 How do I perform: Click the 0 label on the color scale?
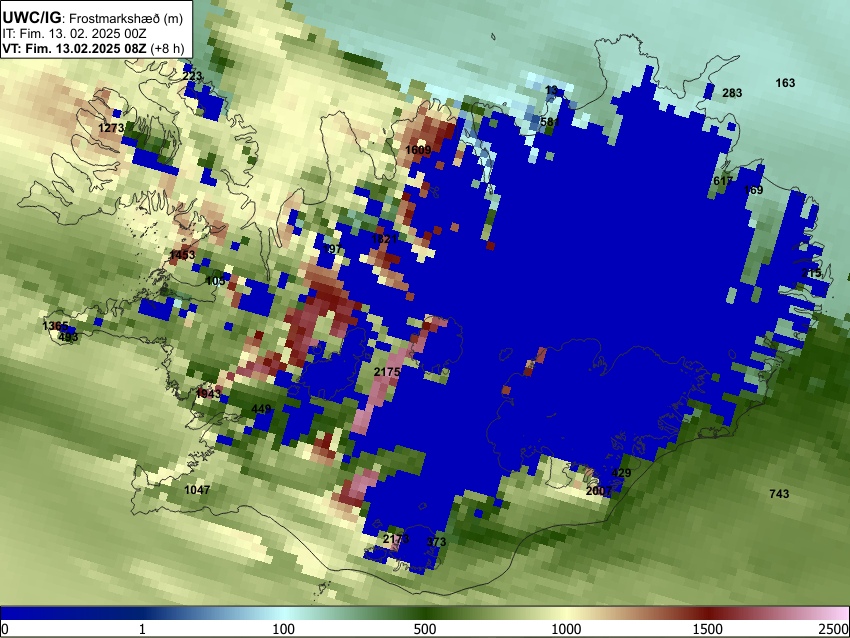[5, 629]
